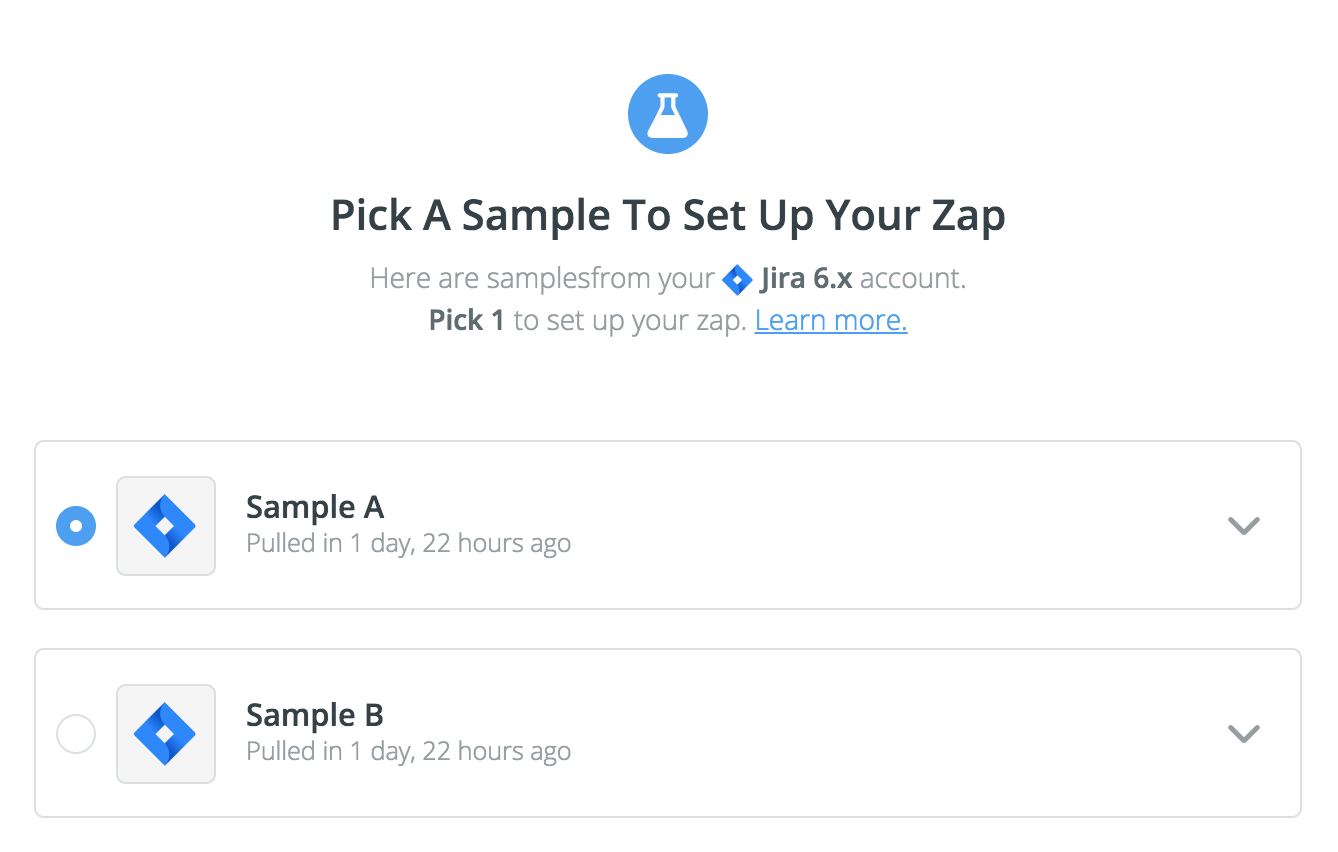Expand Sample A details with the chevron
Image resolution: width=1338 pixels, height=852 pixels.
pos(1243,526)
